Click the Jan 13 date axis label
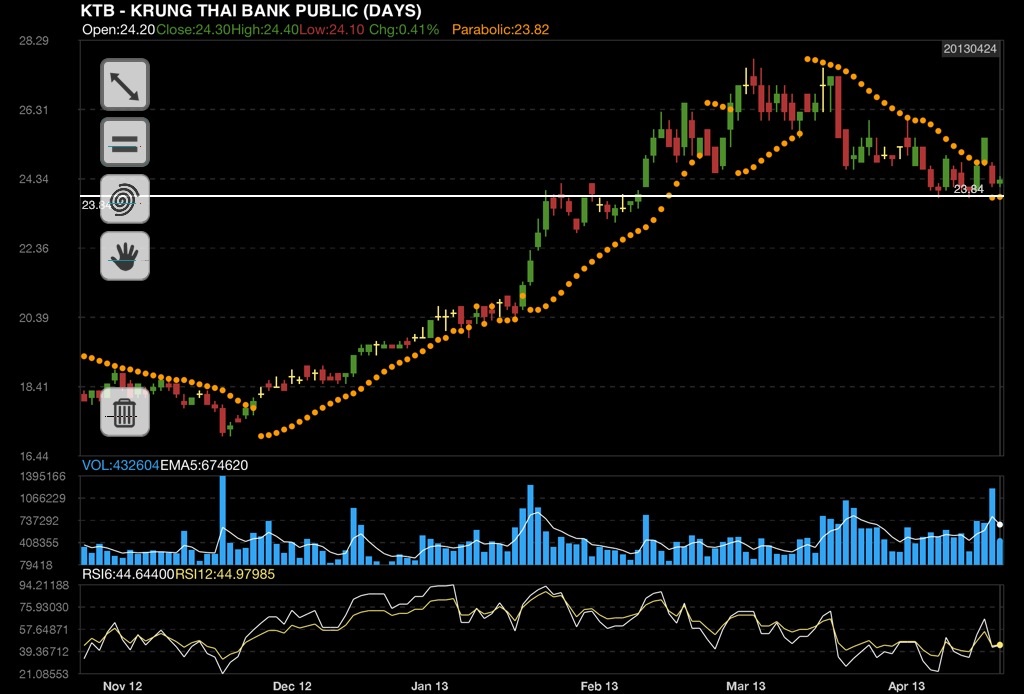The width and height of the screenshot is (1024, 694). 430,686
